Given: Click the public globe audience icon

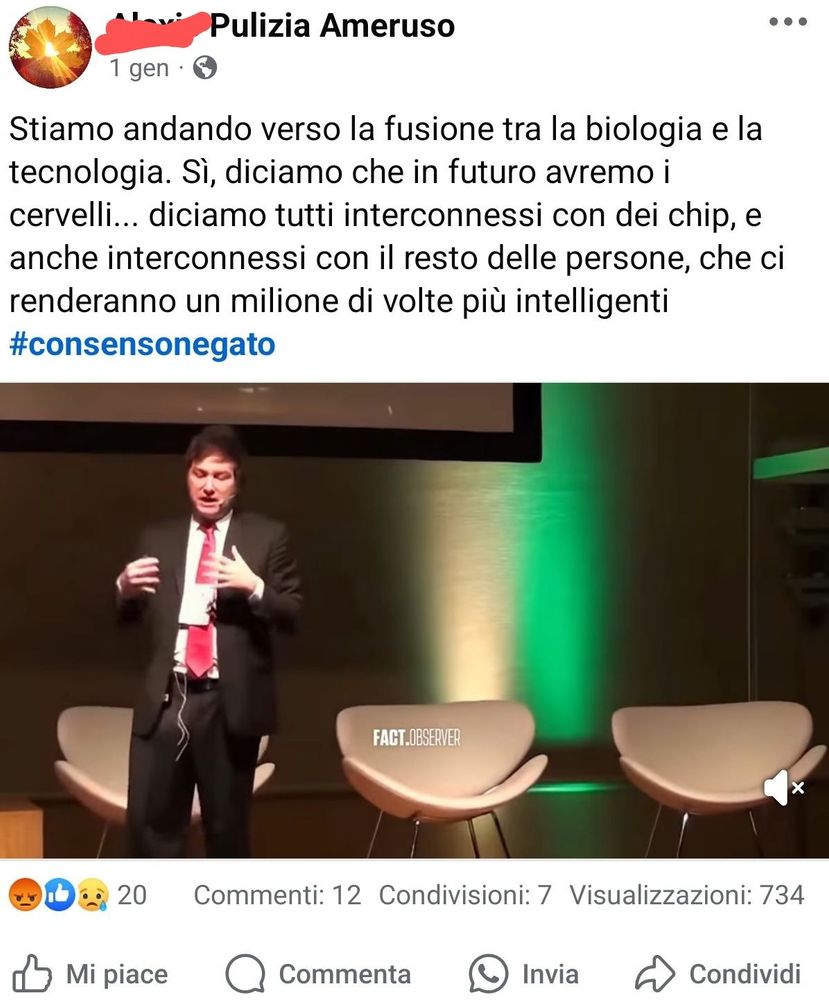Looking at the screenshot, I should (x=205, y=67).
